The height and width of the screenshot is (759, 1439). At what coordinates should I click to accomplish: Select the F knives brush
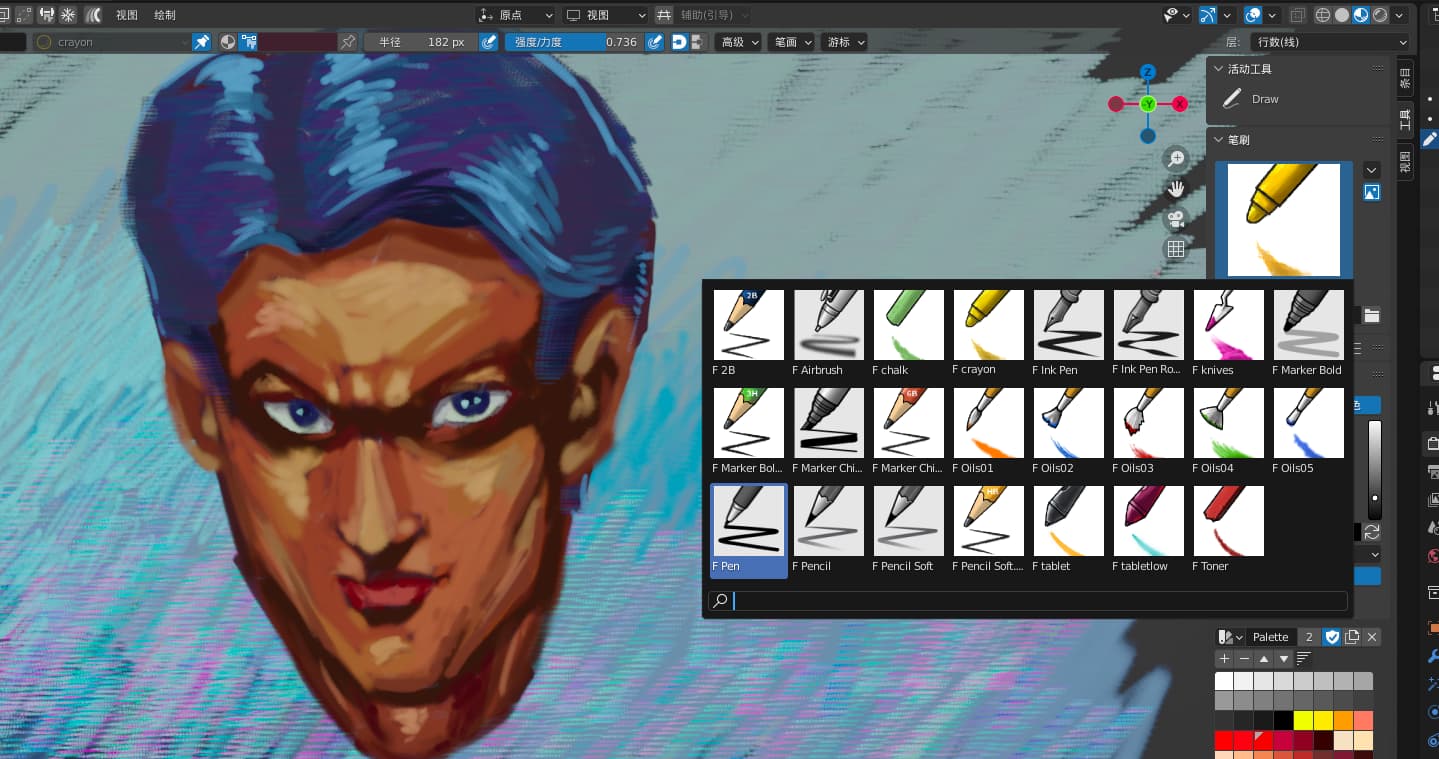pyautogui.click(x=1228, y=326)
